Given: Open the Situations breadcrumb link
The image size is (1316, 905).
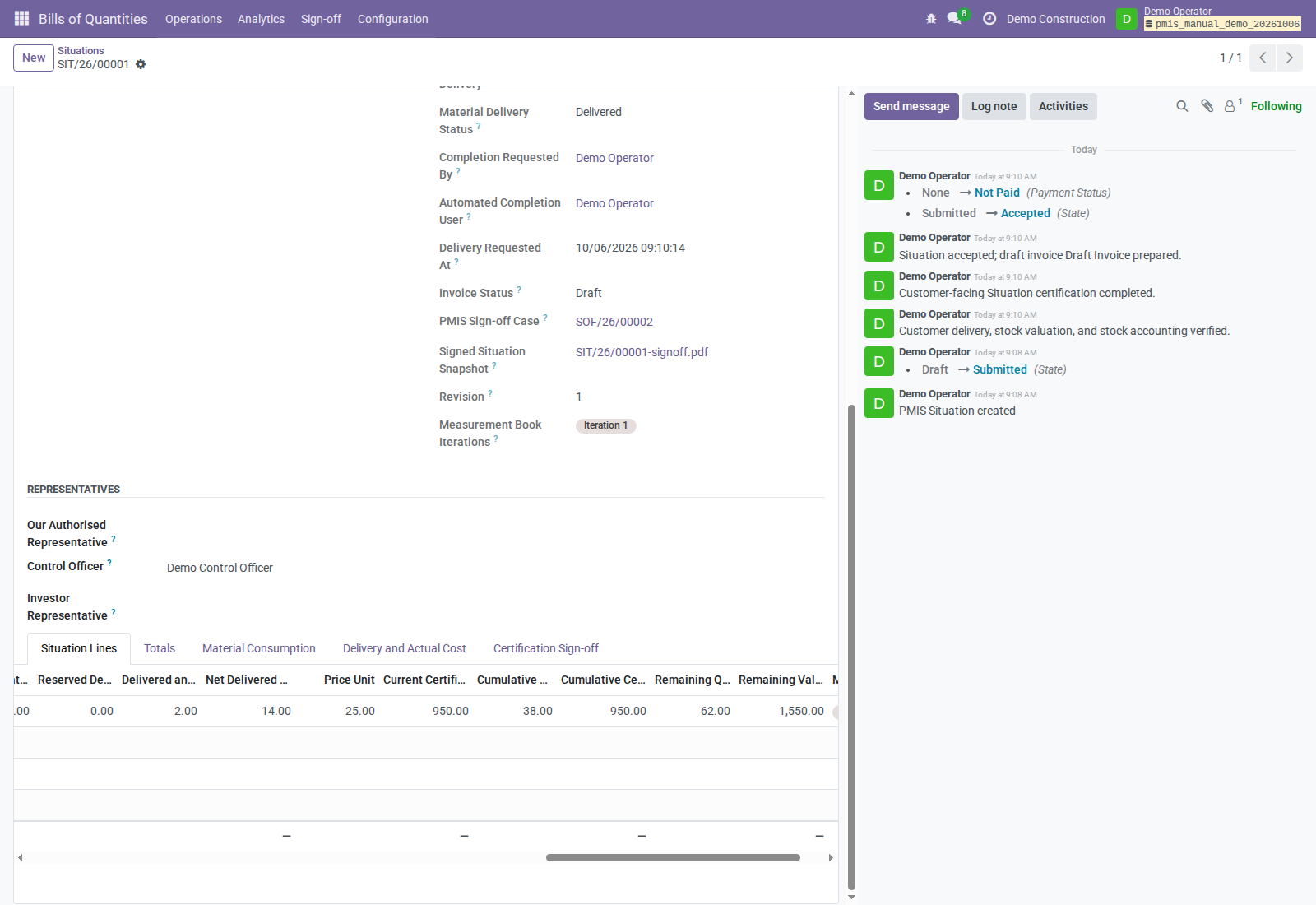Looking at the screenshot, I should [81, 51].
